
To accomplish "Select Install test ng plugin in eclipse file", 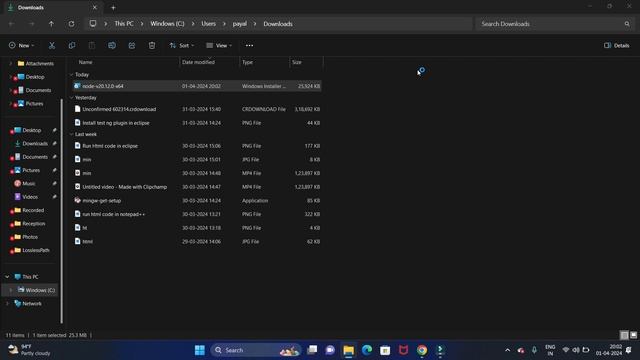I will (x=197, y=123).
